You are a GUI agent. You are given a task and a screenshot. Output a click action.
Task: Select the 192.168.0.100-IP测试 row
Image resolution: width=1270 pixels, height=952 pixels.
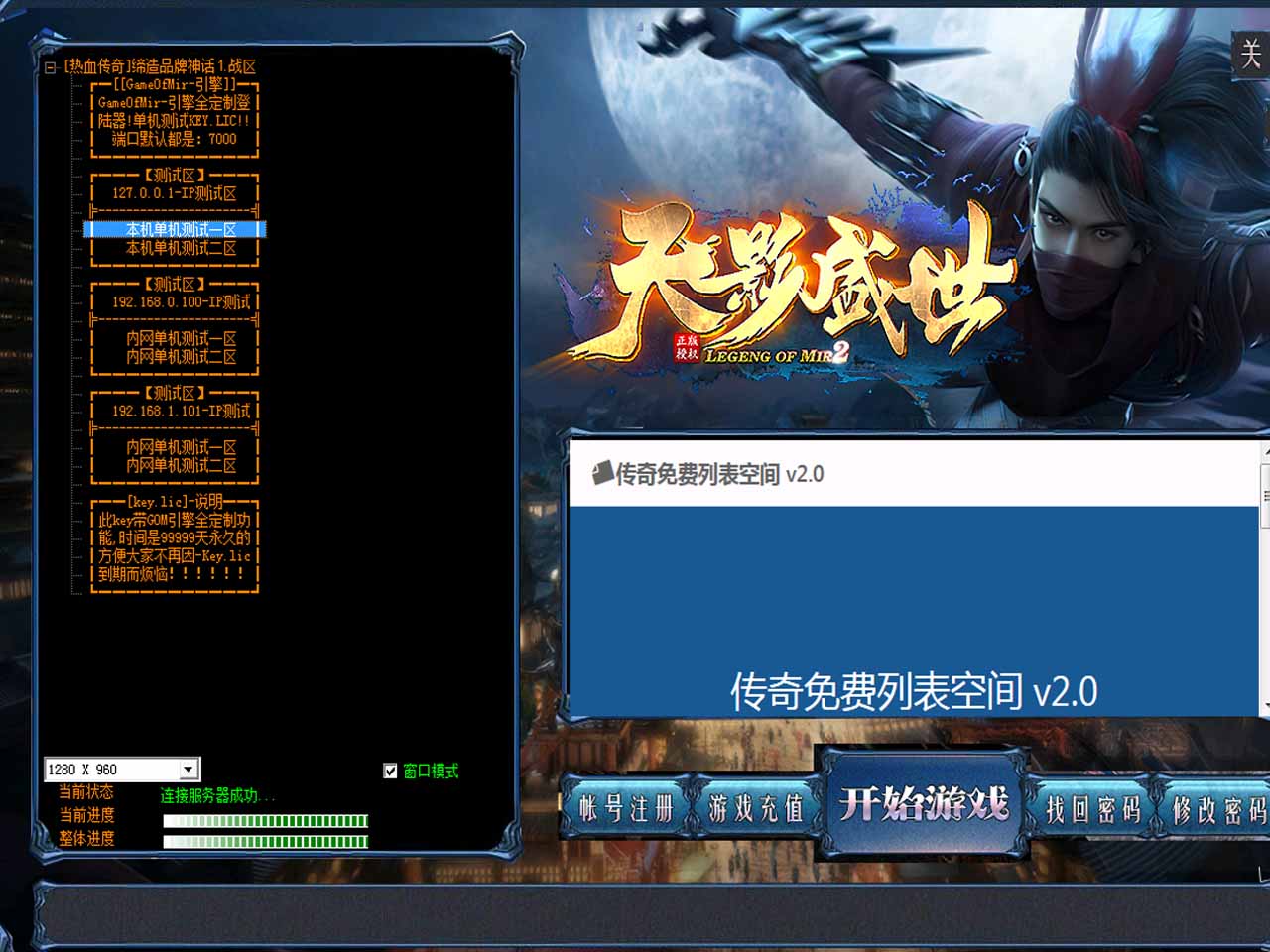(x=175, y=301)
